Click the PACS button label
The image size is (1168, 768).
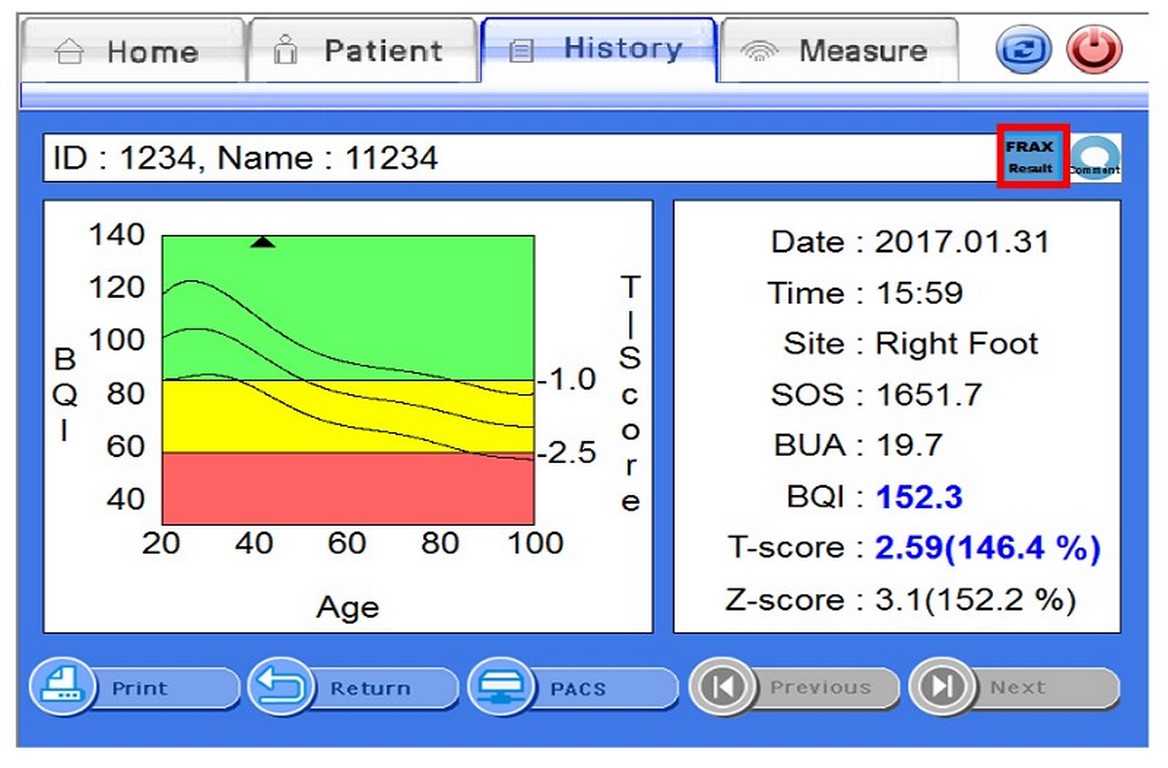tap(578, 689)
